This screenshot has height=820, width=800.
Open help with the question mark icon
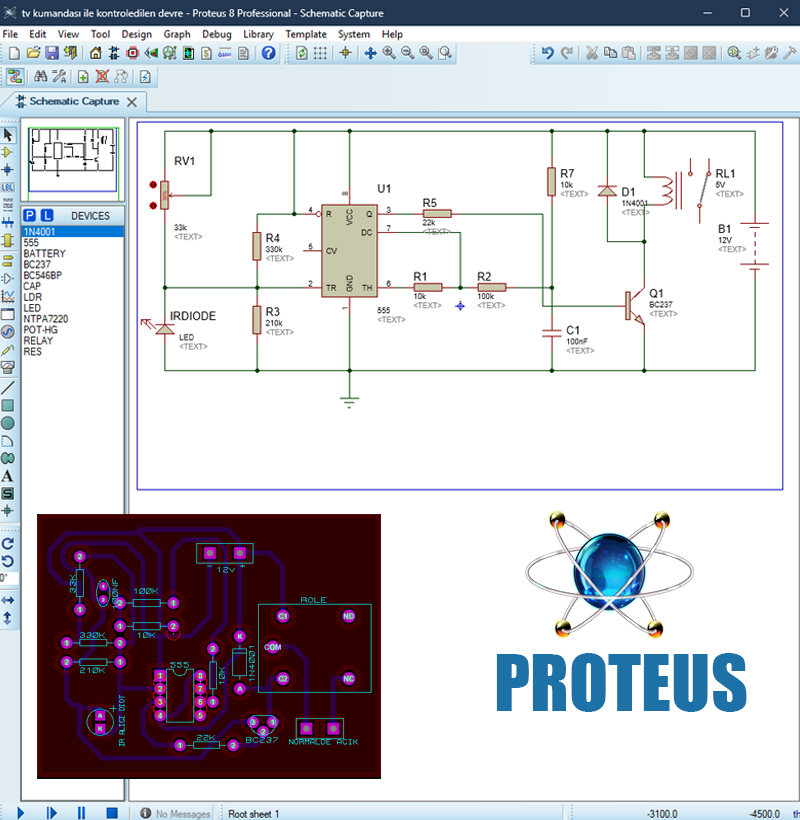pyautogui.click(x=268, y=53)
